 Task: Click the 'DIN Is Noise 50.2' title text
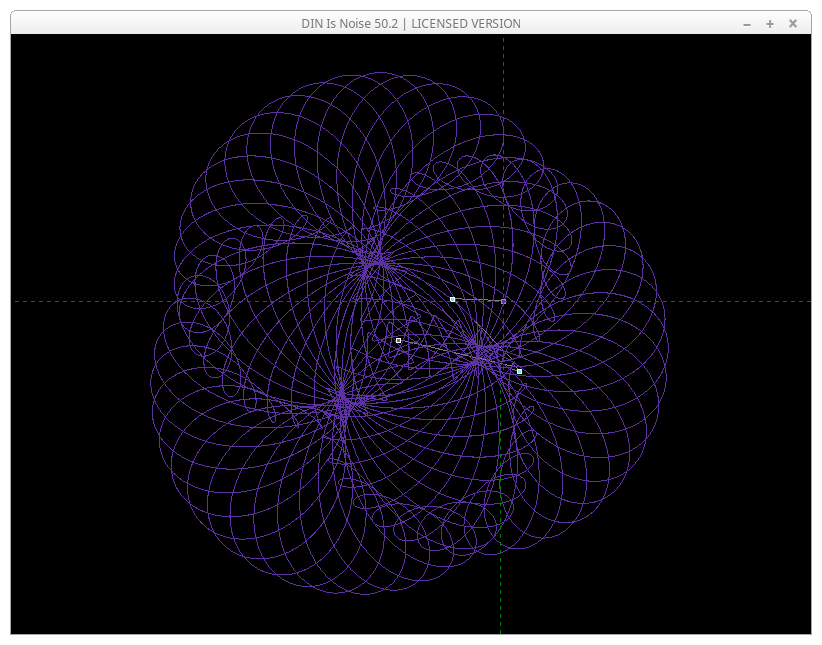[x=350, y=23]
